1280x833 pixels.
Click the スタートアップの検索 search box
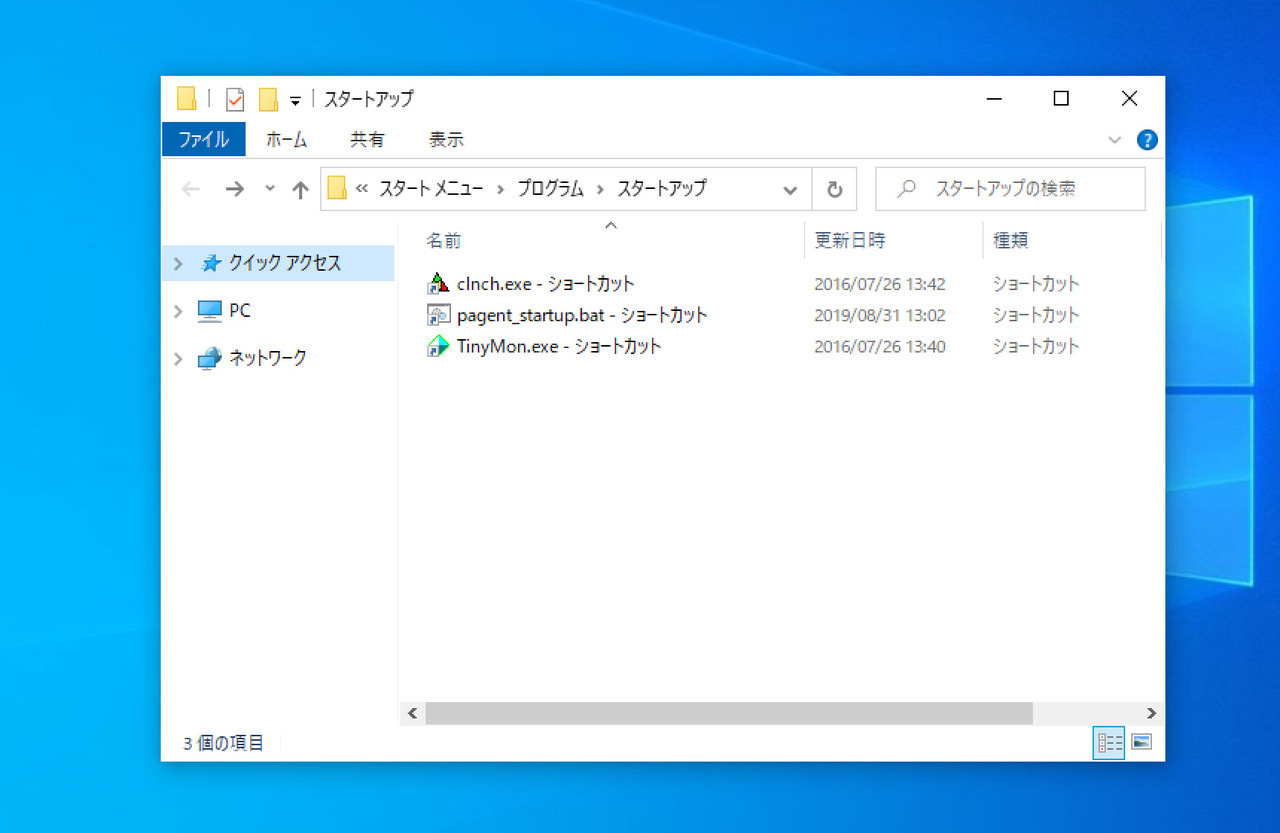pyautogui.click(x=1010, y=189)
